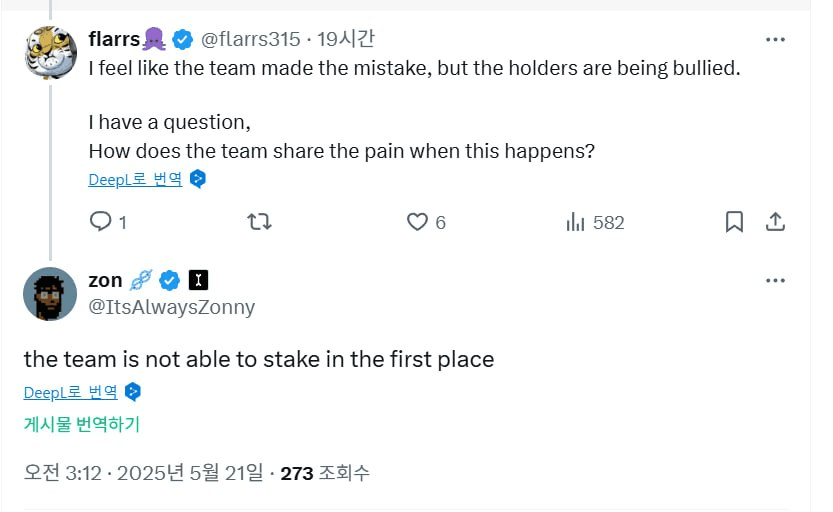833x512 pixels.
Task: Translate zon's post with DeepL link
Action: (71, 392)
